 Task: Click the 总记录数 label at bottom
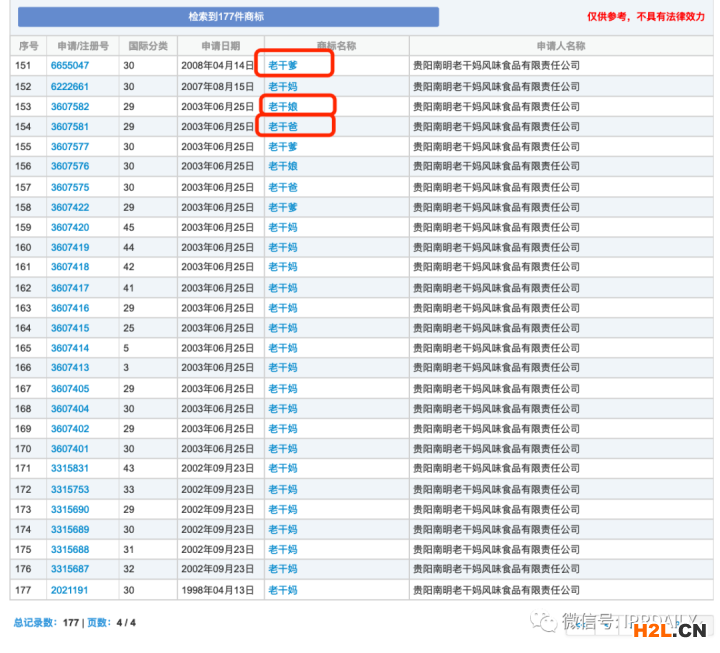[35, 623]
